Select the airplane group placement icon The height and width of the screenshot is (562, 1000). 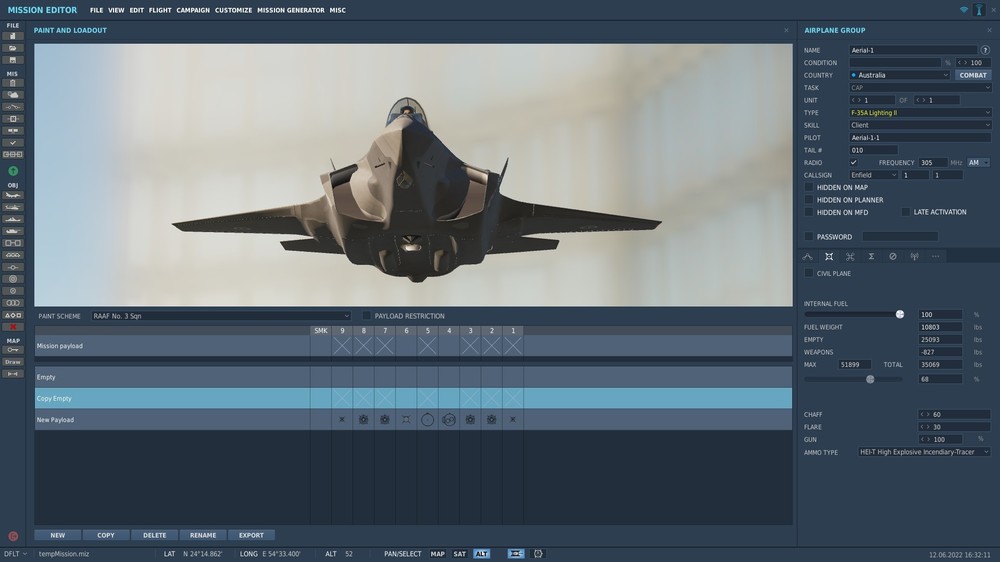click(x=13, y=195)
